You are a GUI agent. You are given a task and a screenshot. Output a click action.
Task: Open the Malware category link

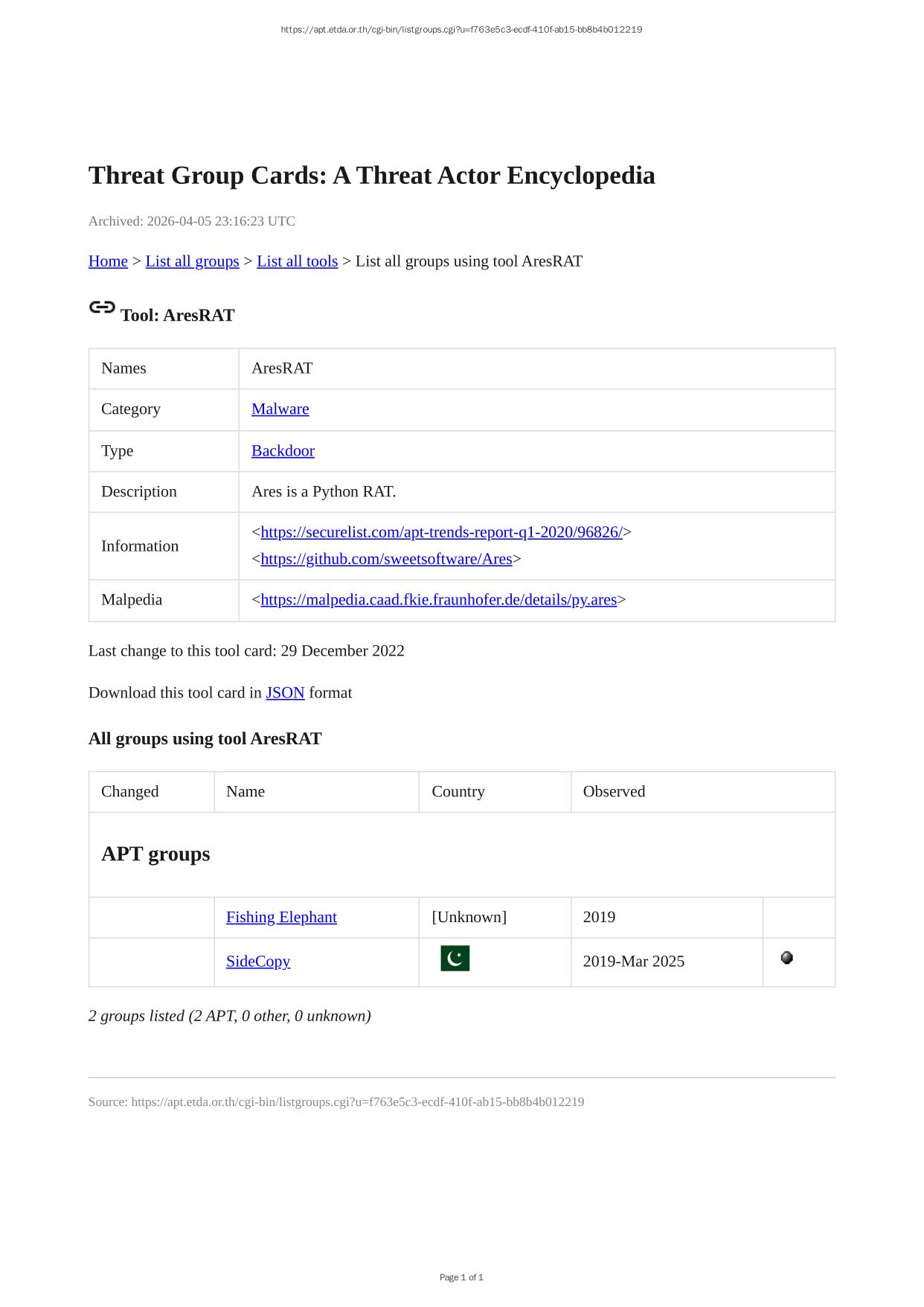coord(280,409)
